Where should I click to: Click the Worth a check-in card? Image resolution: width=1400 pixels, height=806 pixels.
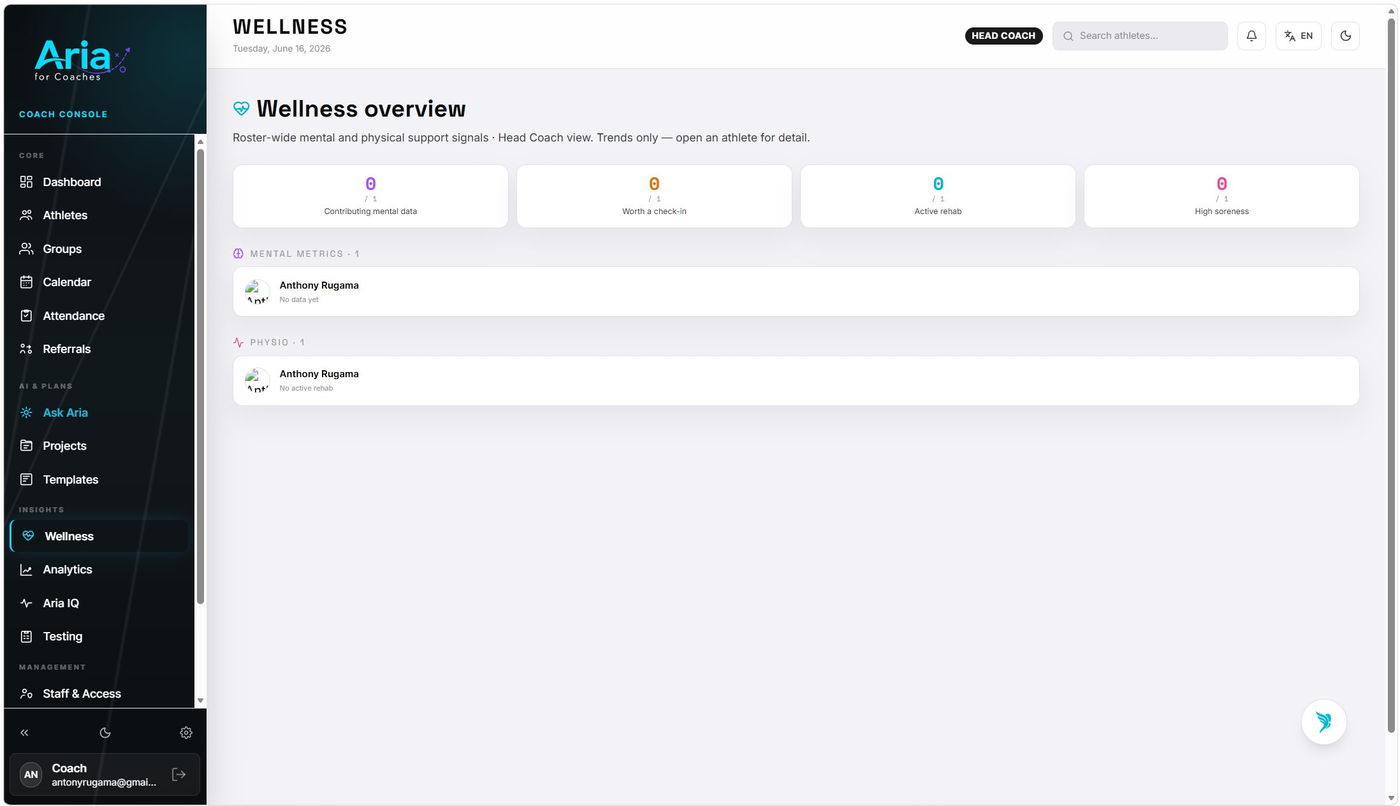654,196
